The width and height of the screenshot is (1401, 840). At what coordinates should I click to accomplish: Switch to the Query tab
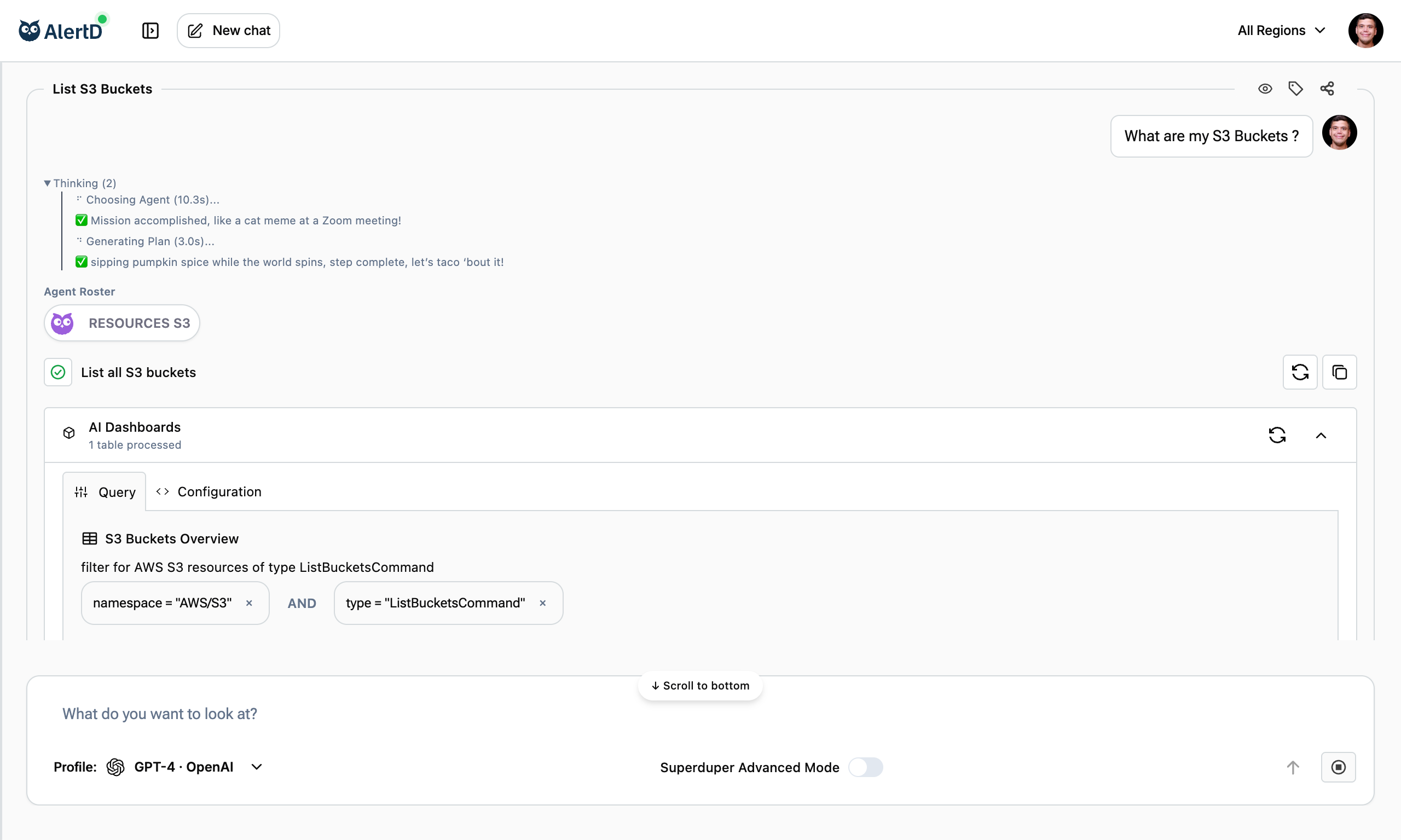coord(105,492)
